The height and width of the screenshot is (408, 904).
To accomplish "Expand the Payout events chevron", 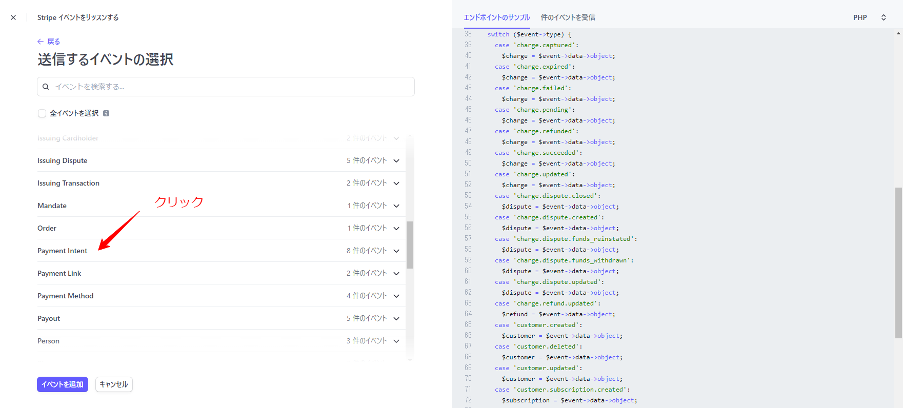I will pyautogui.click(x=397, y=319).
